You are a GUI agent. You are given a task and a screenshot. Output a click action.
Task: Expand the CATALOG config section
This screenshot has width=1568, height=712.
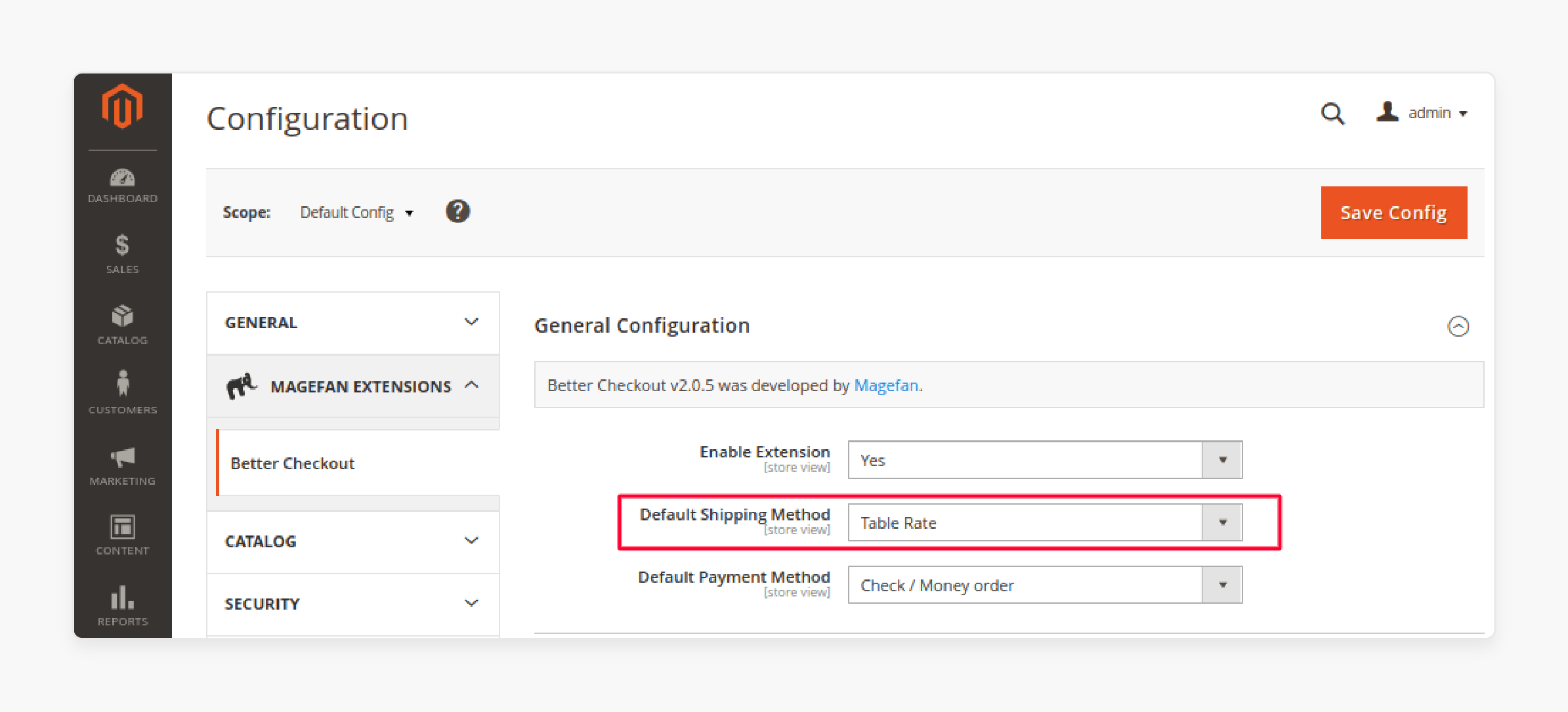pos(353,541)
